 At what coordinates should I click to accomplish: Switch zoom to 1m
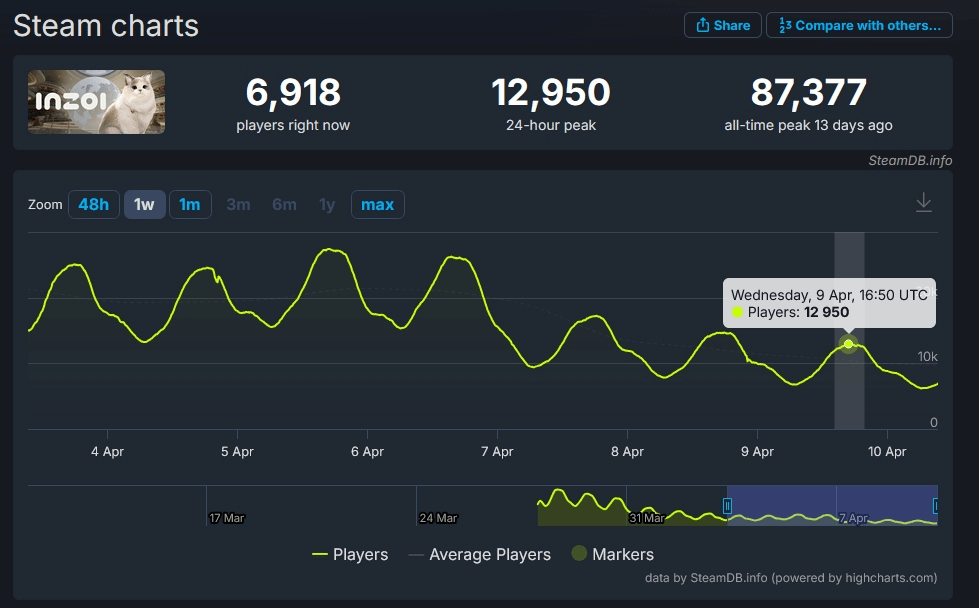[x=189, y=204]
